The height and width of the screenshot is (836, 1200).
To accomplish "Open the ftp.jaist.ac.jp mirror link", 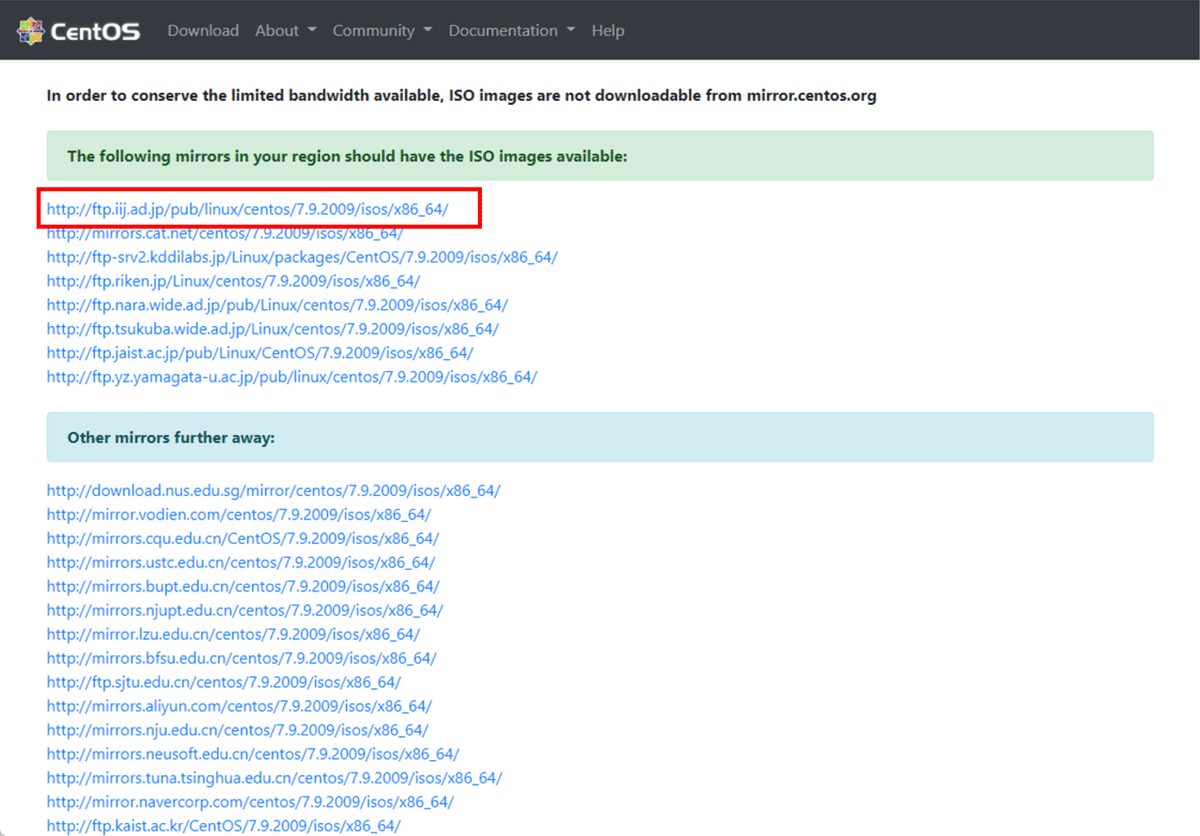I will pos(260,353).
